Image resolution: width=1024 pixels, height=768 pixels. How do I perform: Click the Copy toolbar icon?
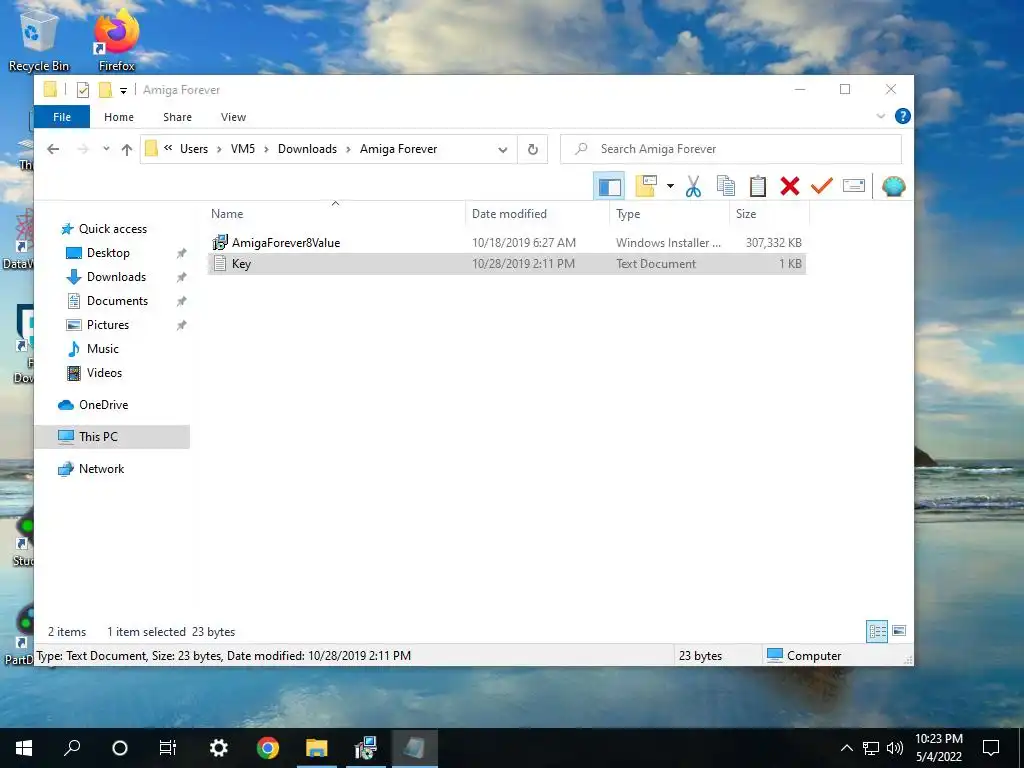click(726, 186)
